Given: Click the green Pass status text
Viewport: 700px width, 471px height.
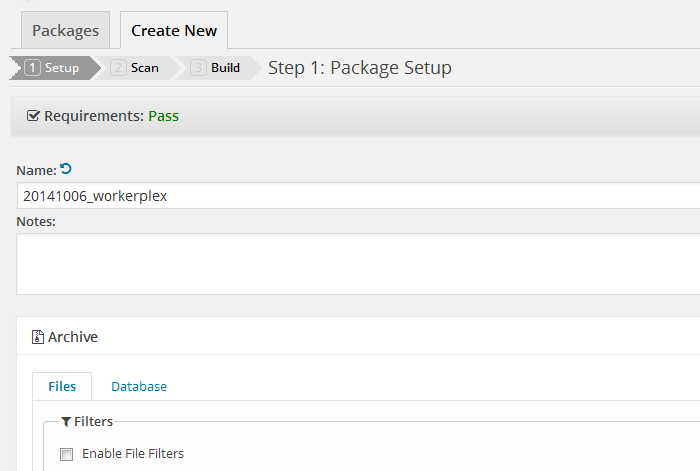Looking at the screenshot, I should [163, 116].
